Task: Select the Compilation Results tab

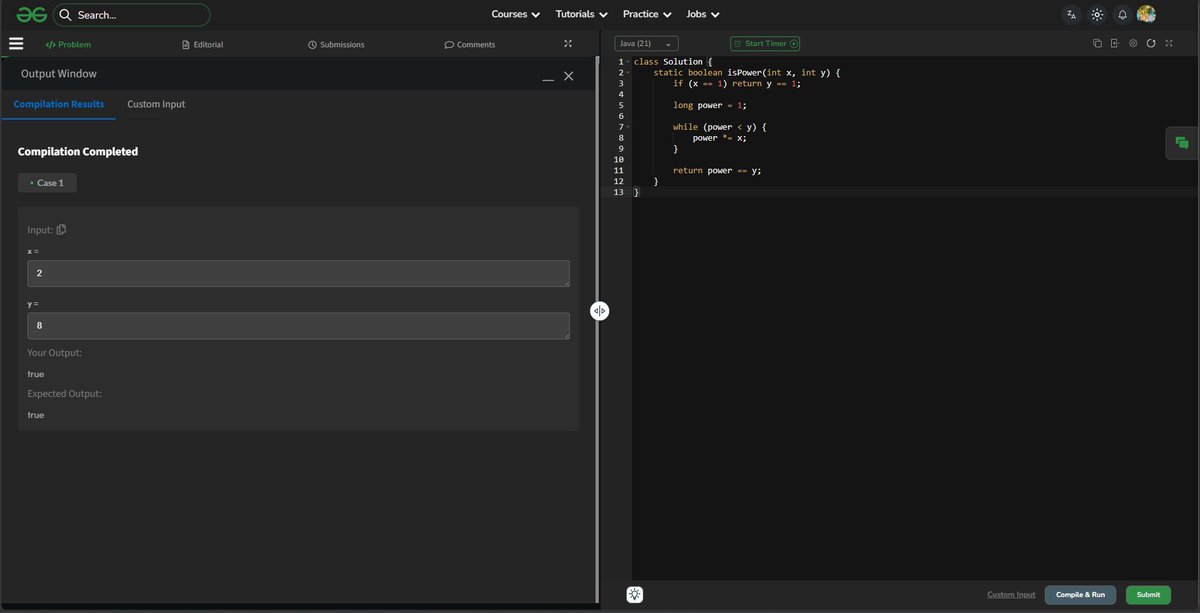Action: coord(59,104)
